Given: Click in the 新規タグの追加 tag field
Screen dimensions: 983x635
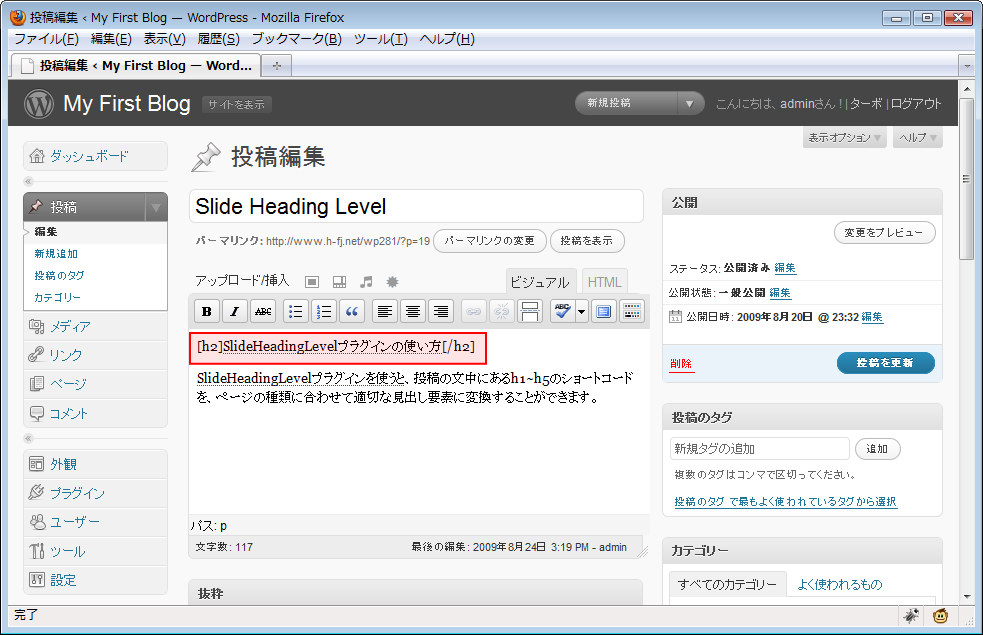Looking at the screenshot, I should pos(760,449).
